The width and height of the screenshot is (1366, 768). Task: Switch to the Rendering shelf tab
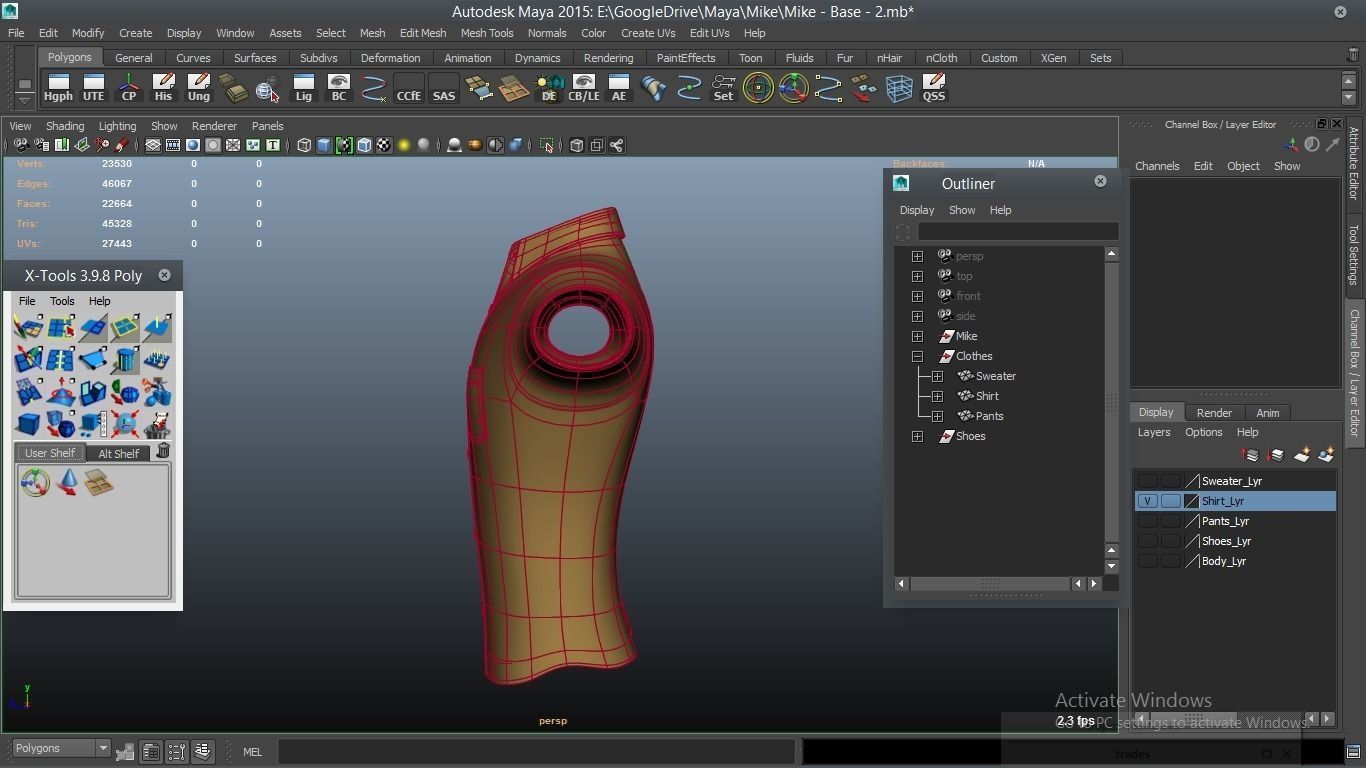point(608,58)
